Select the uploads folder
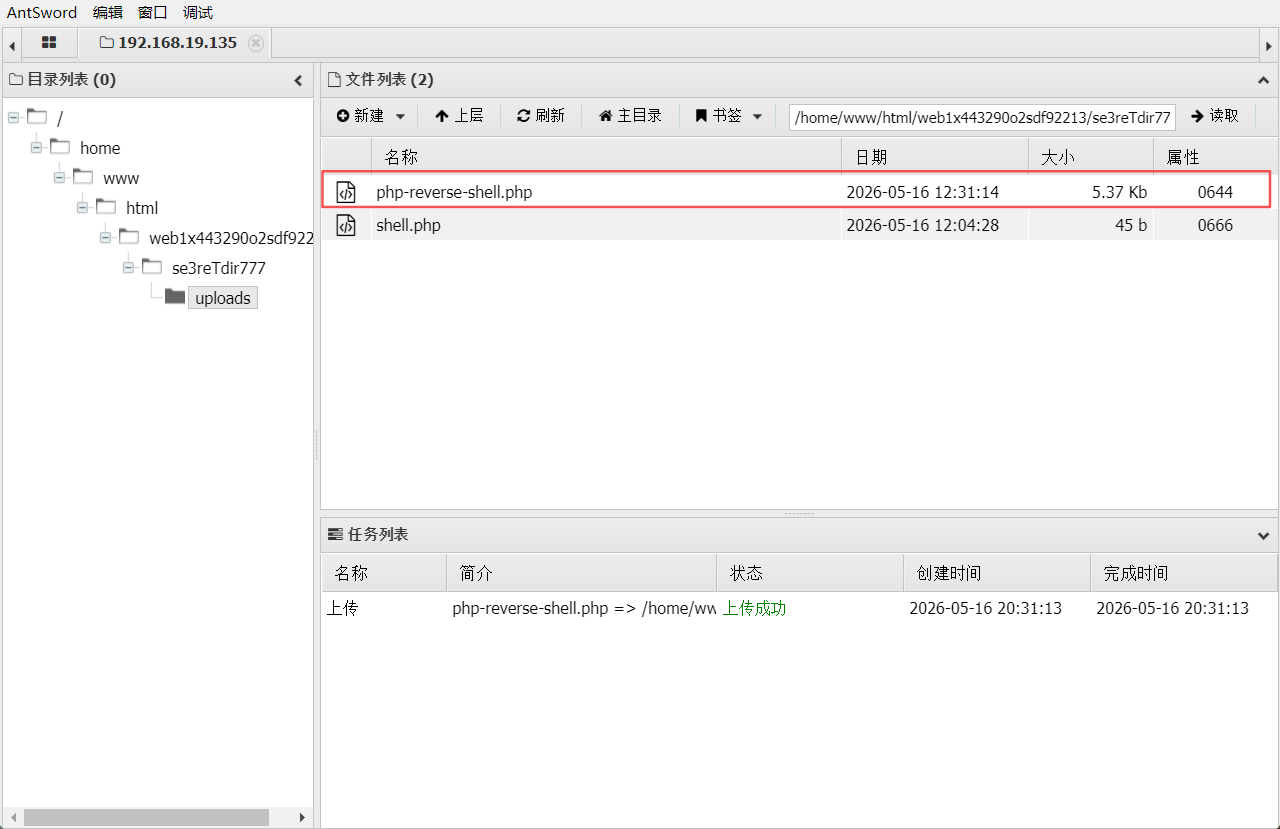The height and width of the screenshot is (829, 1280). pos(222,298)
